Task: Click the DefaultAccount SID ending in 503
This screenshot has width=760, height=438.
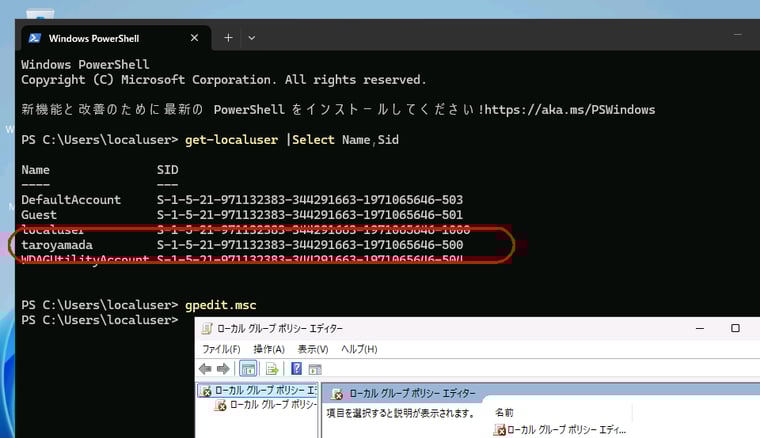Action: click(310, 200)
